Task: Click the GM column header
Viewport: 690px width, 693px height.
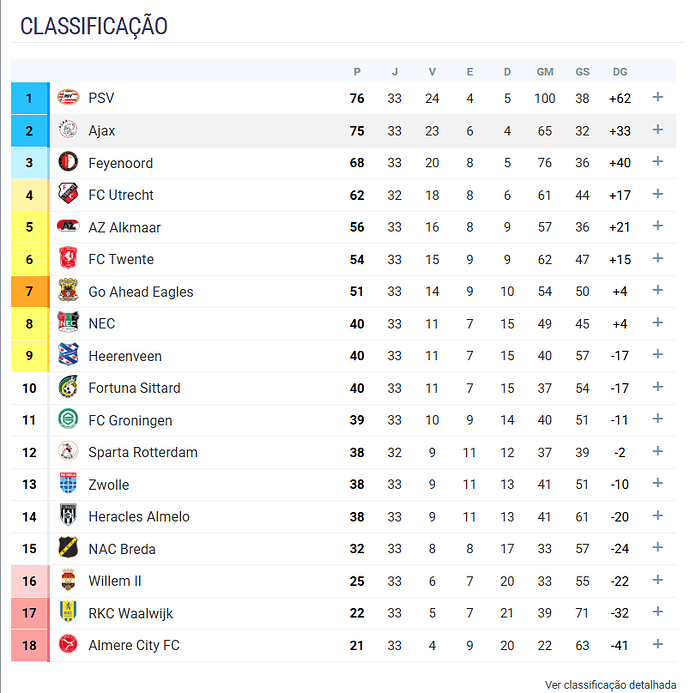Action: coord(545,72)
